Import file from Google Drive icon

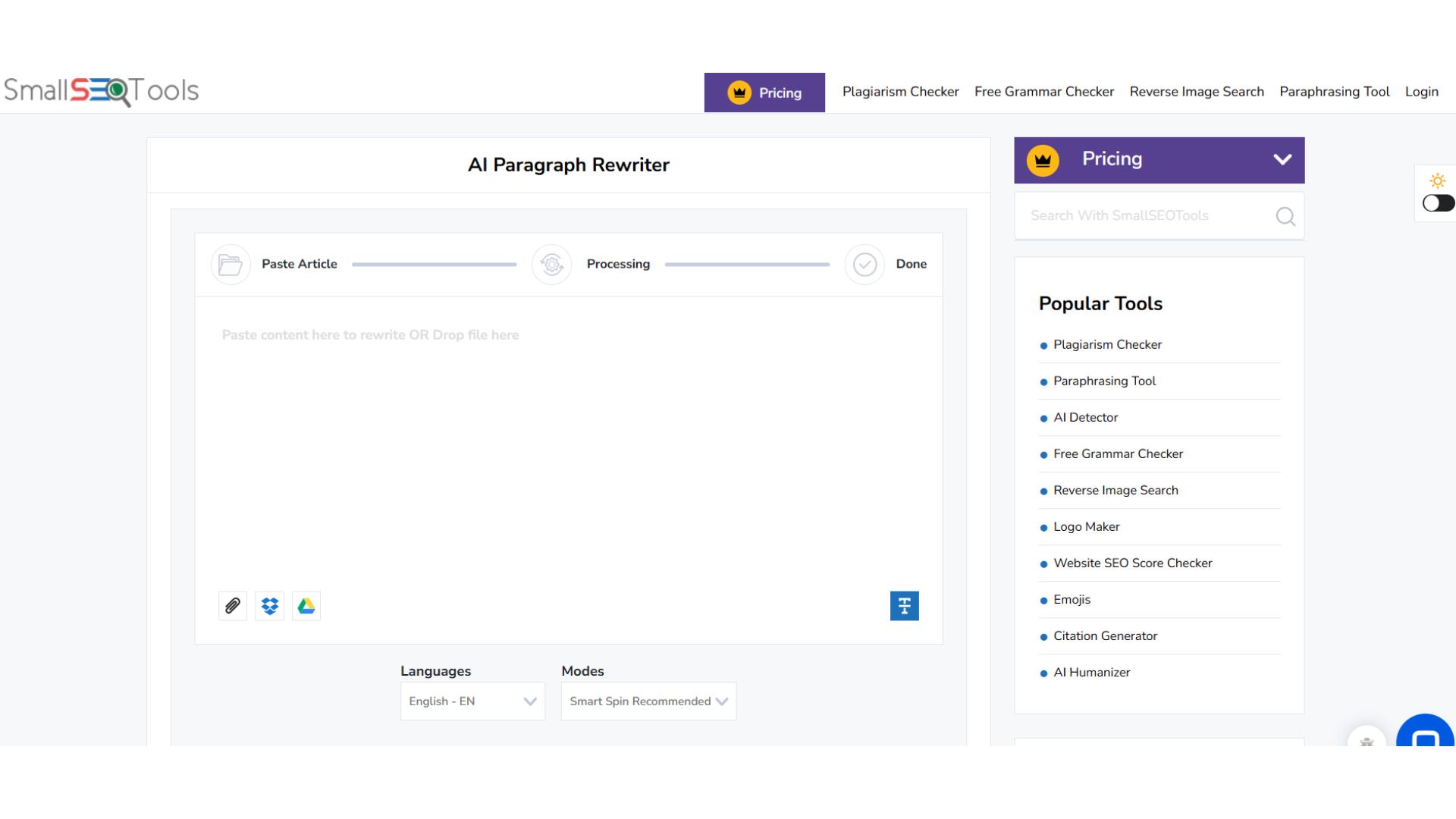[x=306, y=606]
